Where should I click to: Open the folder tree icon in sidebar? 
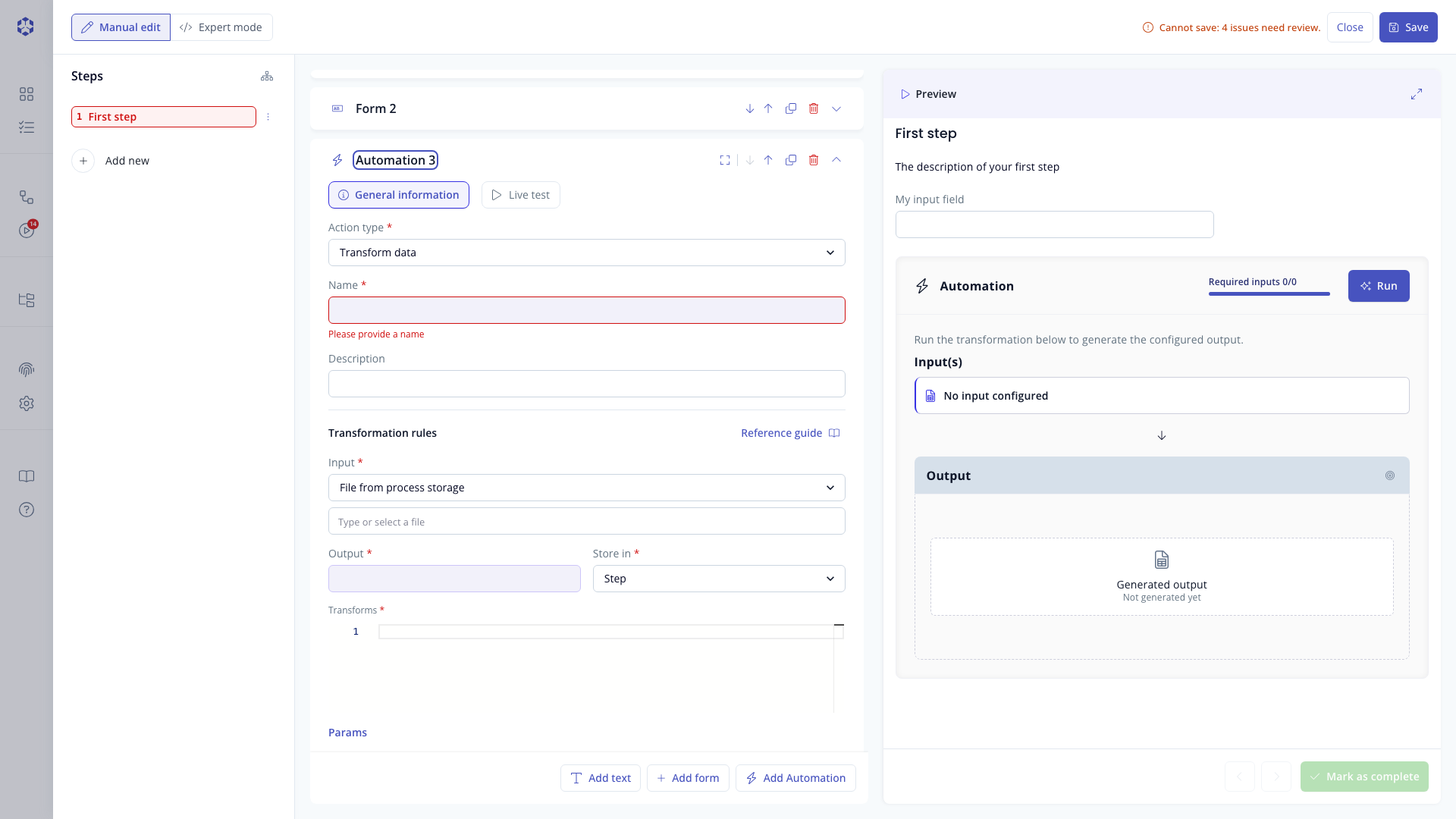pos(27,300)
